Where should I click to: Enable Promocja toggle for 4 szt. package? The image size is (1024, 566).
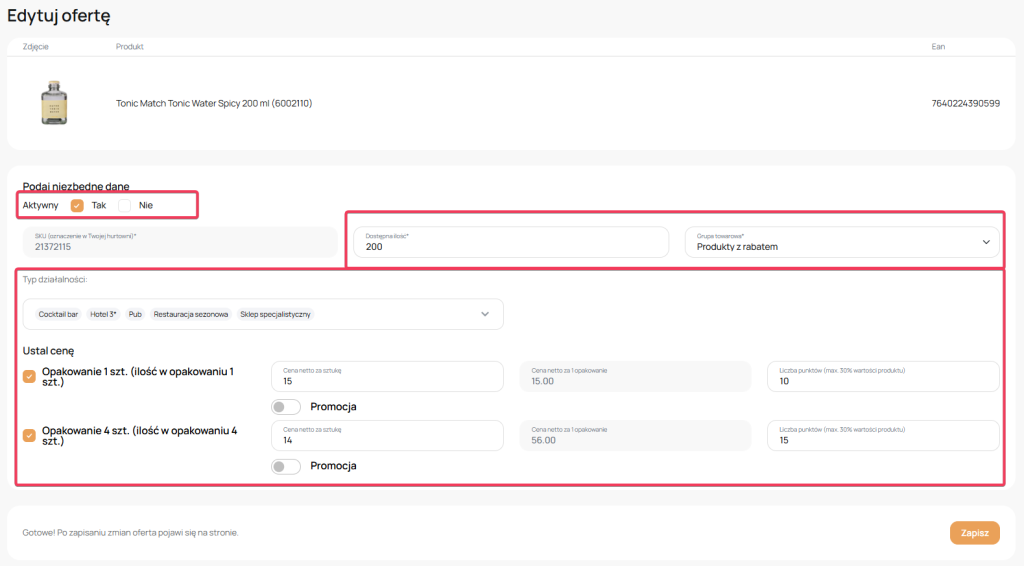(286, 466)
